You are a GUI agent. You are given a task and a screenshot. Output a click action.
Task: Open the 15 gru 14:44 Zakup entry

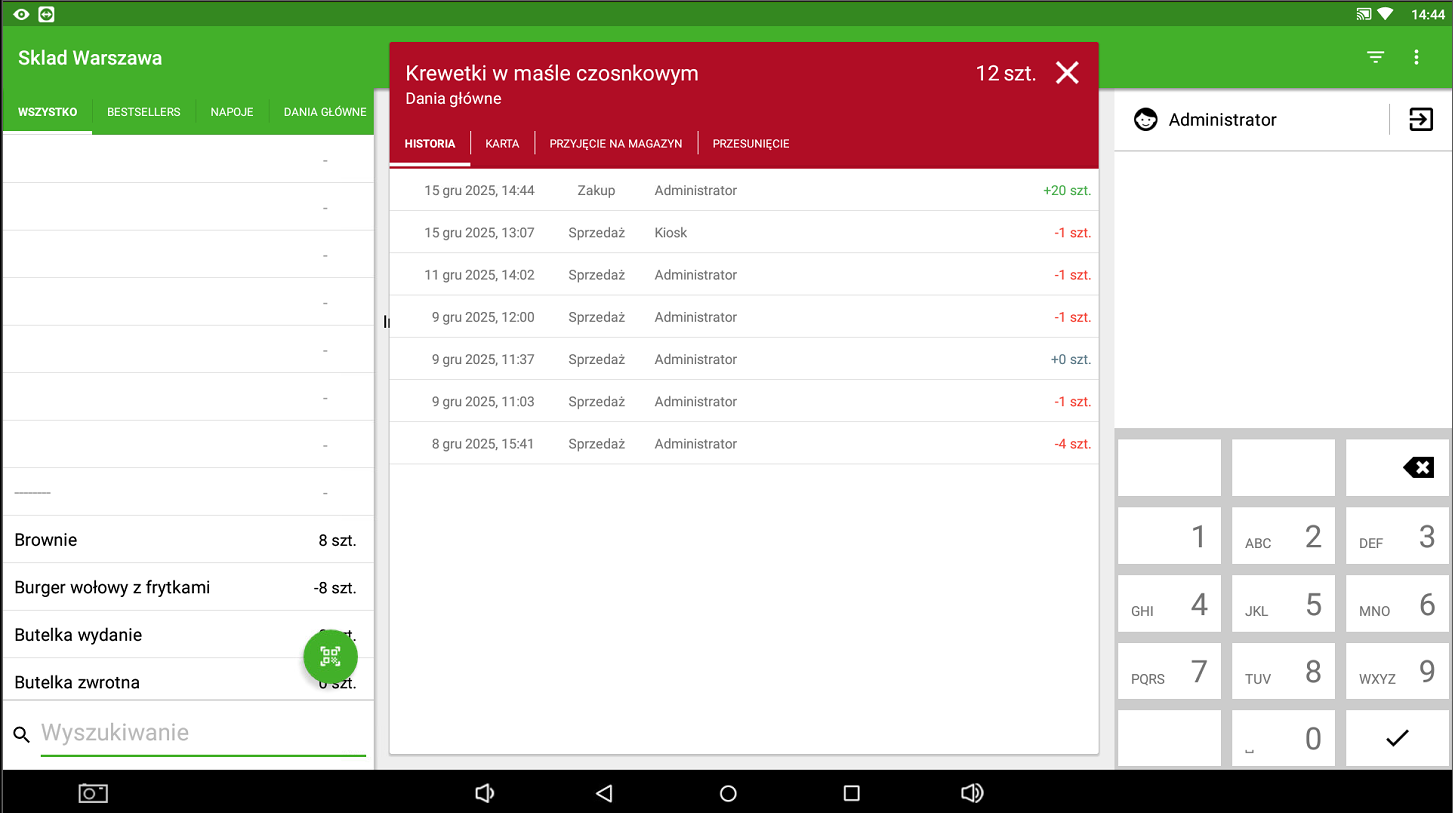tap(743, 190)
